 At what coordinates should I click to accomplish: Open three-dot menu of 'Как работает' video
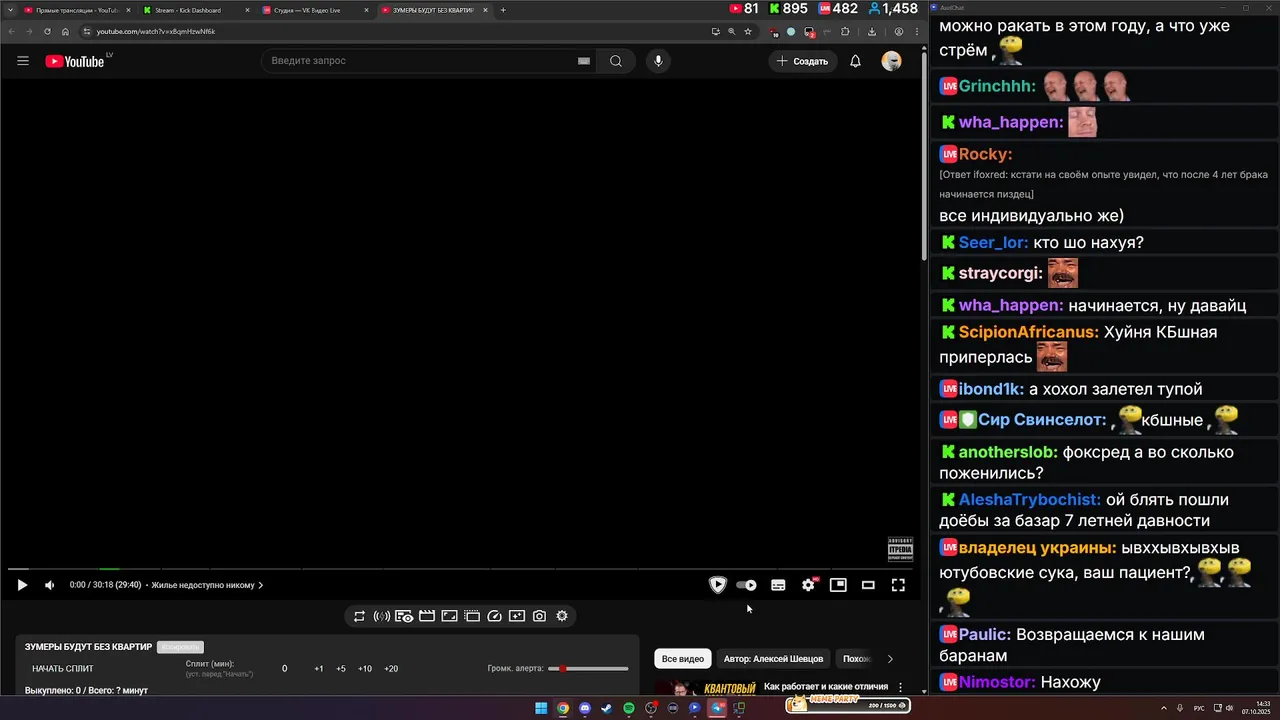point(900,688)
